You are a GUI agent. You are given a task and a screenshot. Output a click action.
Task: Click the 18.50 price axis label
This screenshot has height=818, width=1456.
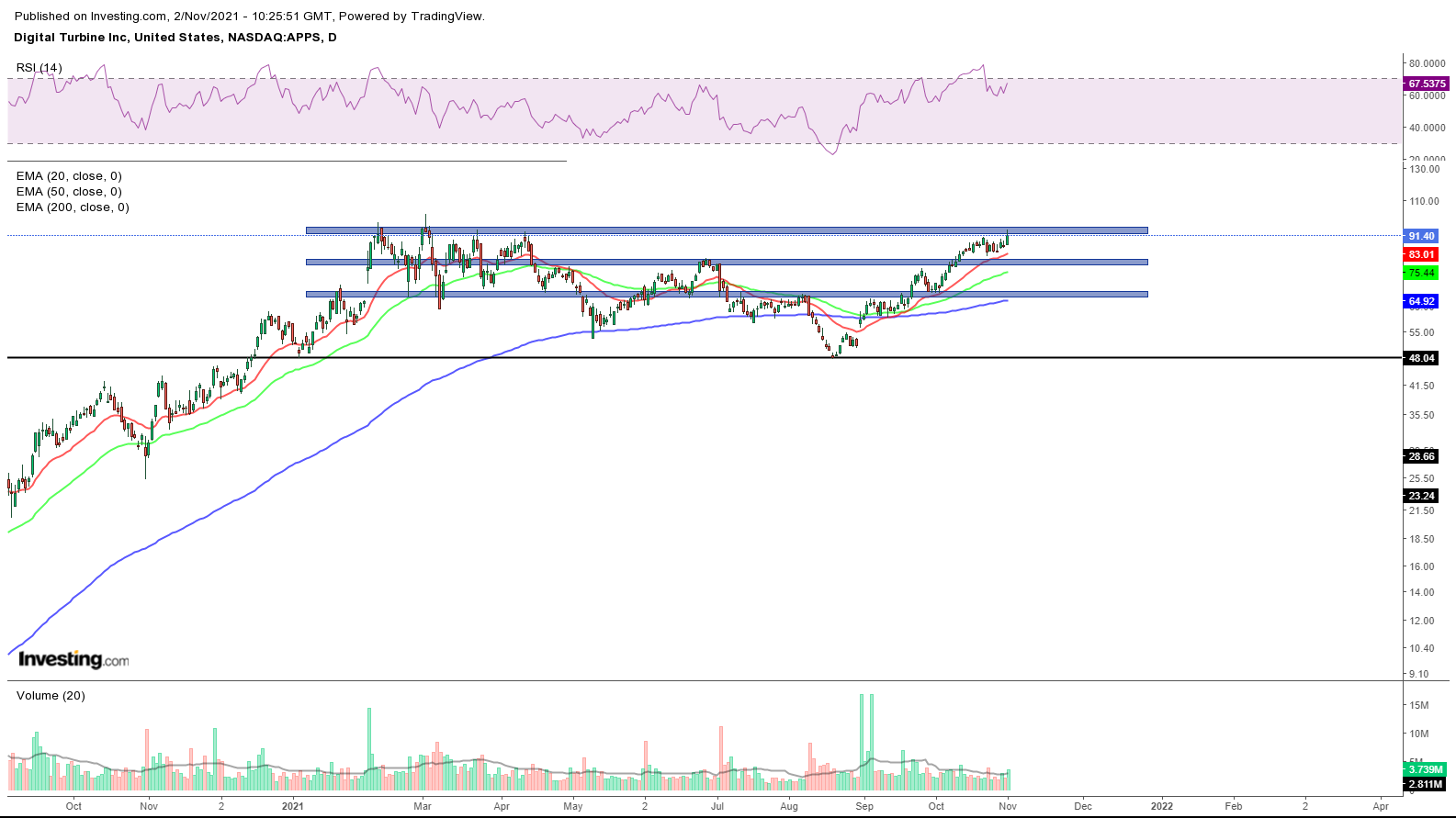point(1422,539)
